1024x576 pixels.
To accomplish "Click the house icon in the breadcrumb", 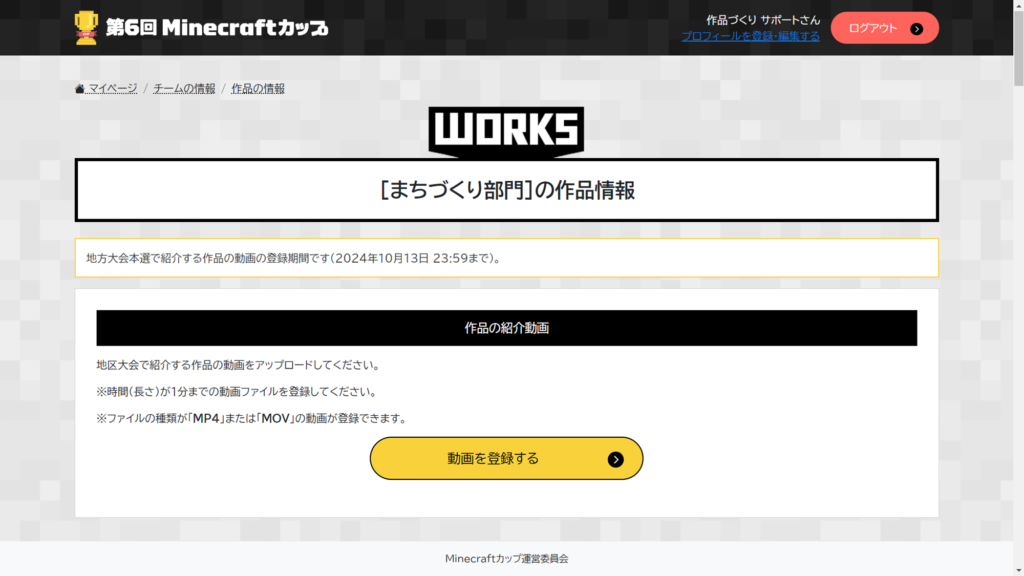I will click(x=80, y=89).
